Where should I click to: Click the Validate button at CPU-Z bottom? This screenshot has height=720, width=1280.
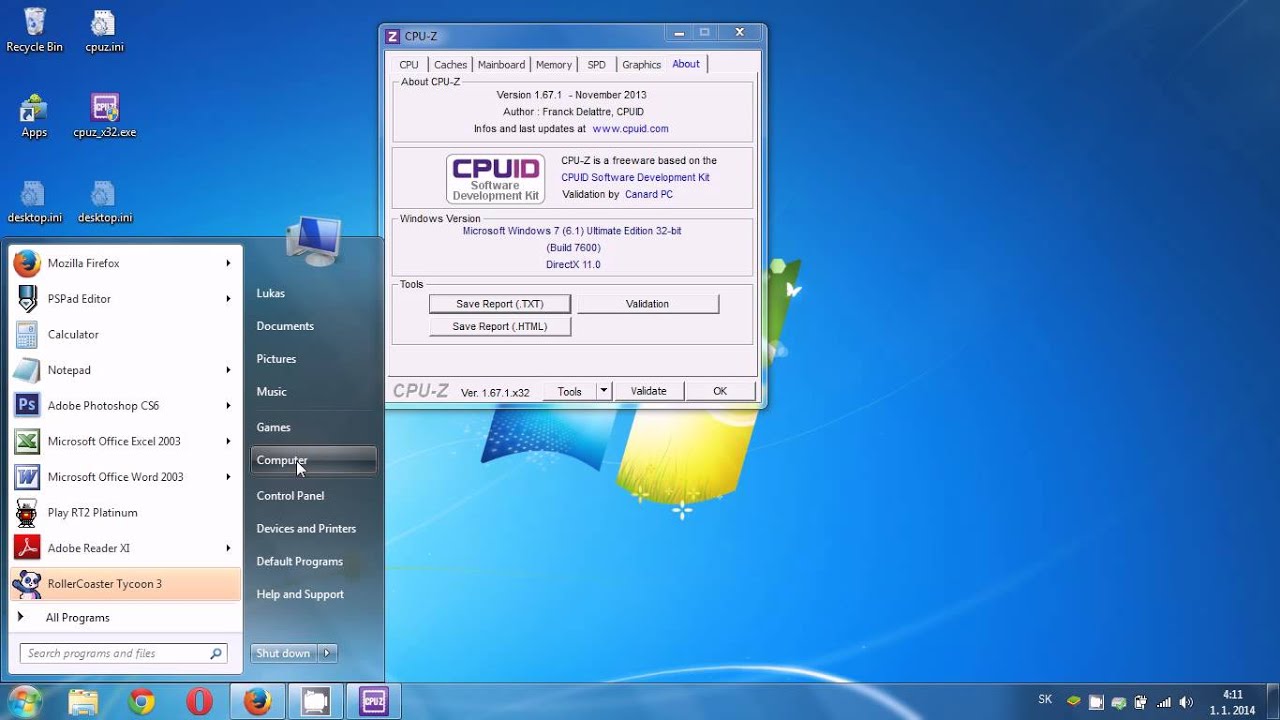pyautogui.click(x=648, y=391)
